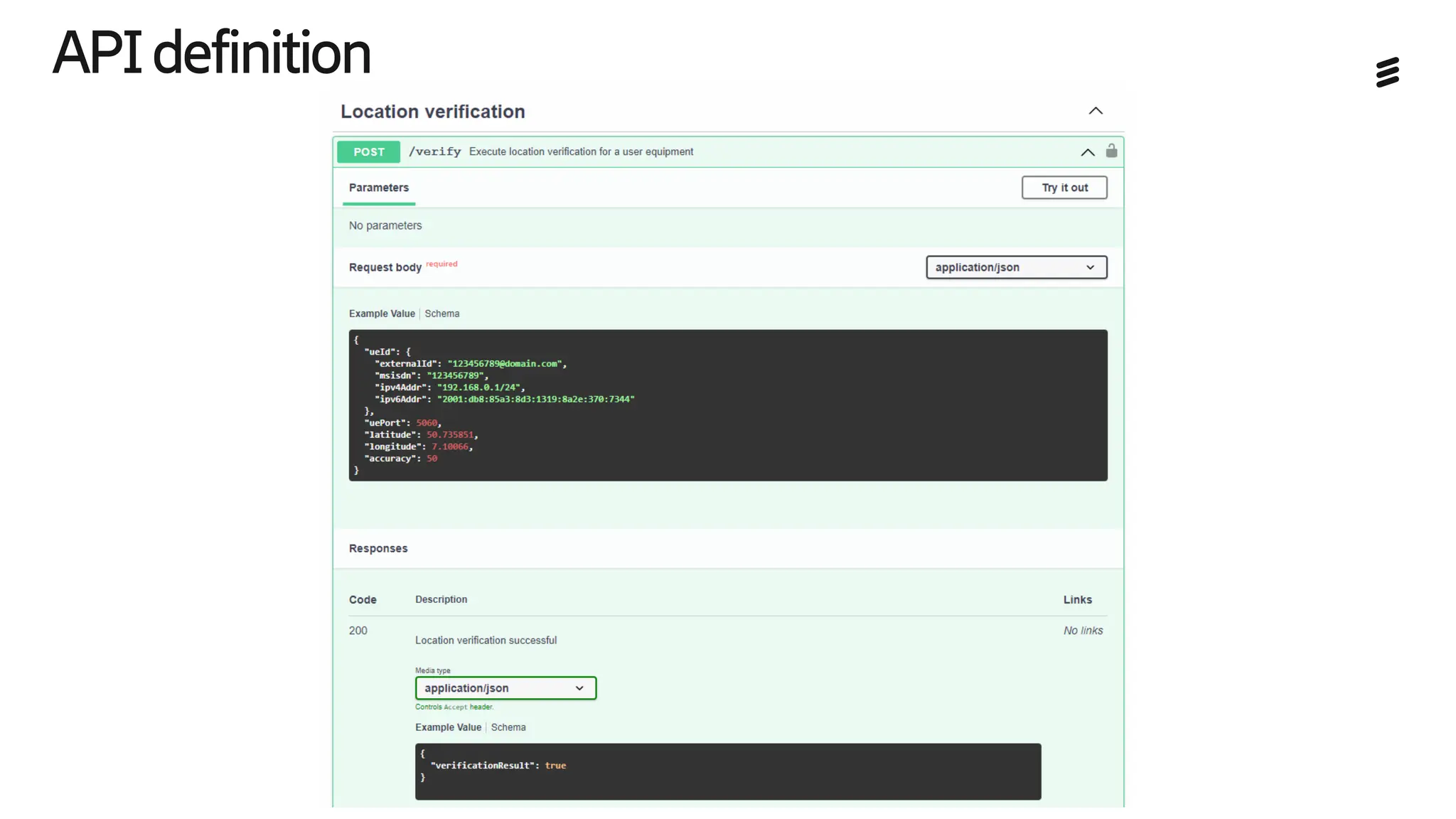Click the 200 response code
This screenshot has height=819, width=1456.
point(358,631)
